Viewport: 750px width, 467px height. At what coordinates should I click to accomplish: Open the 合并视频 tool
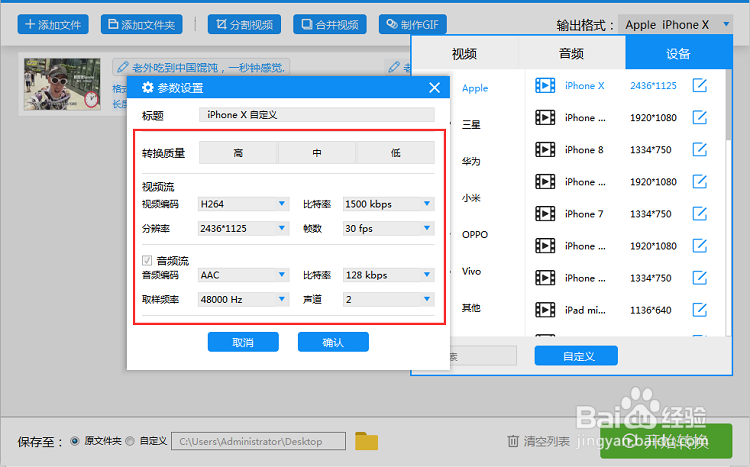(330, 24)
